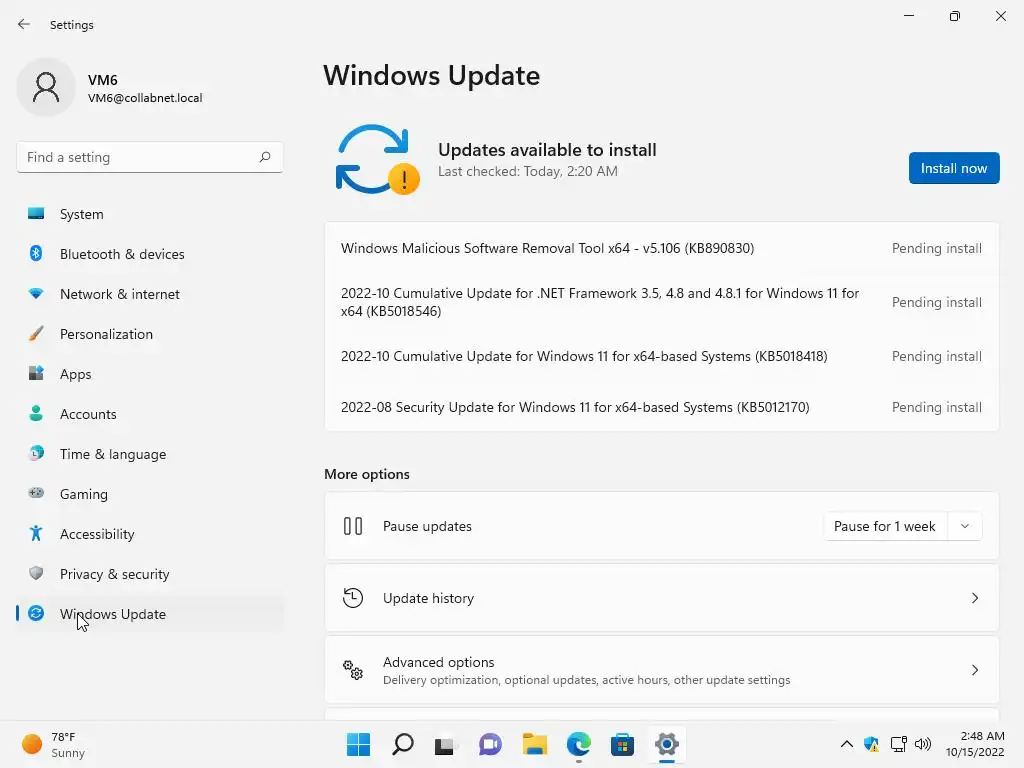Image resolution: width=1024 pixels, height=768 pixels.
Task: Click the Windows Update sync icon in sidebar
Action: [x=36, y=613]
